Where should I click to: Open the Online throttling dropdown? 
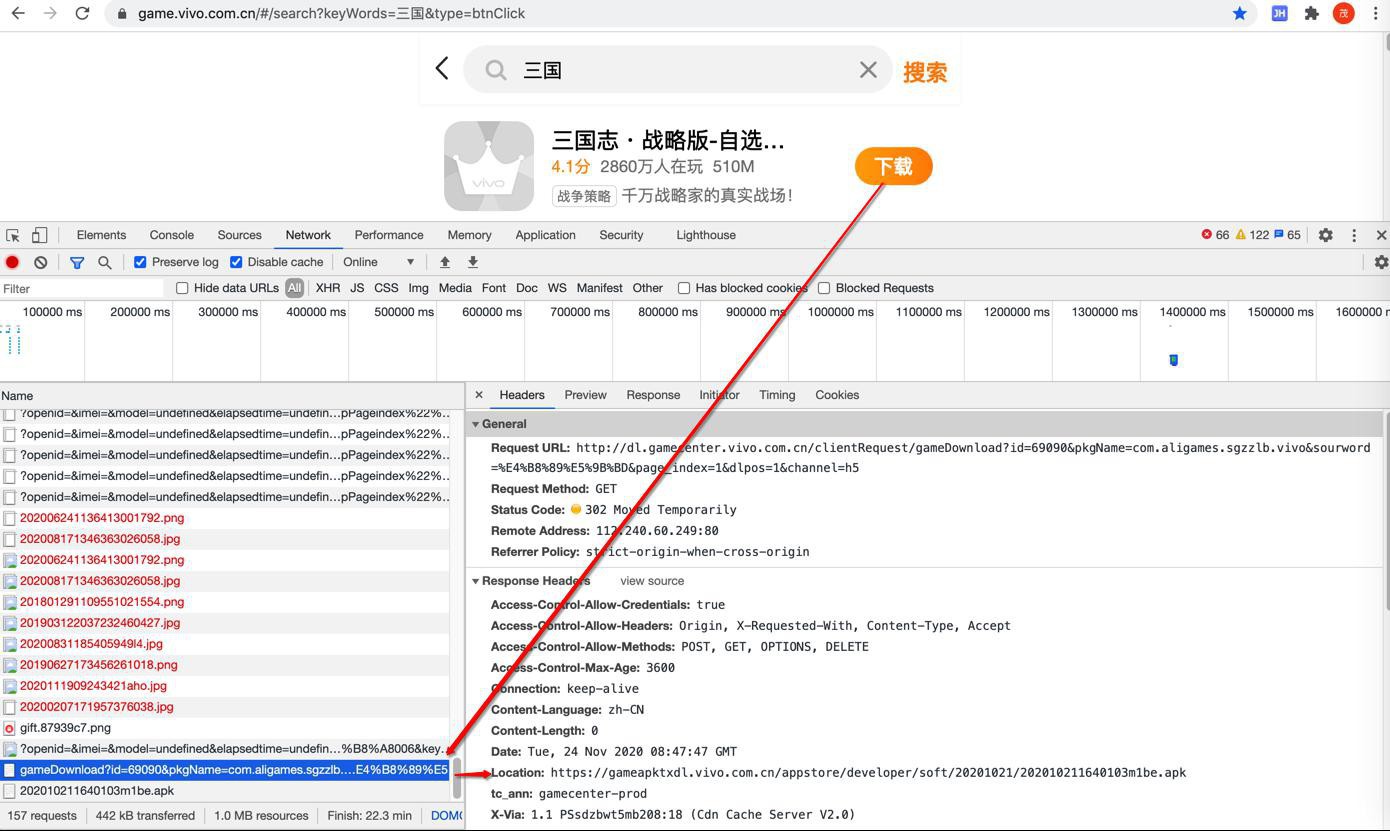pos(379,262)
